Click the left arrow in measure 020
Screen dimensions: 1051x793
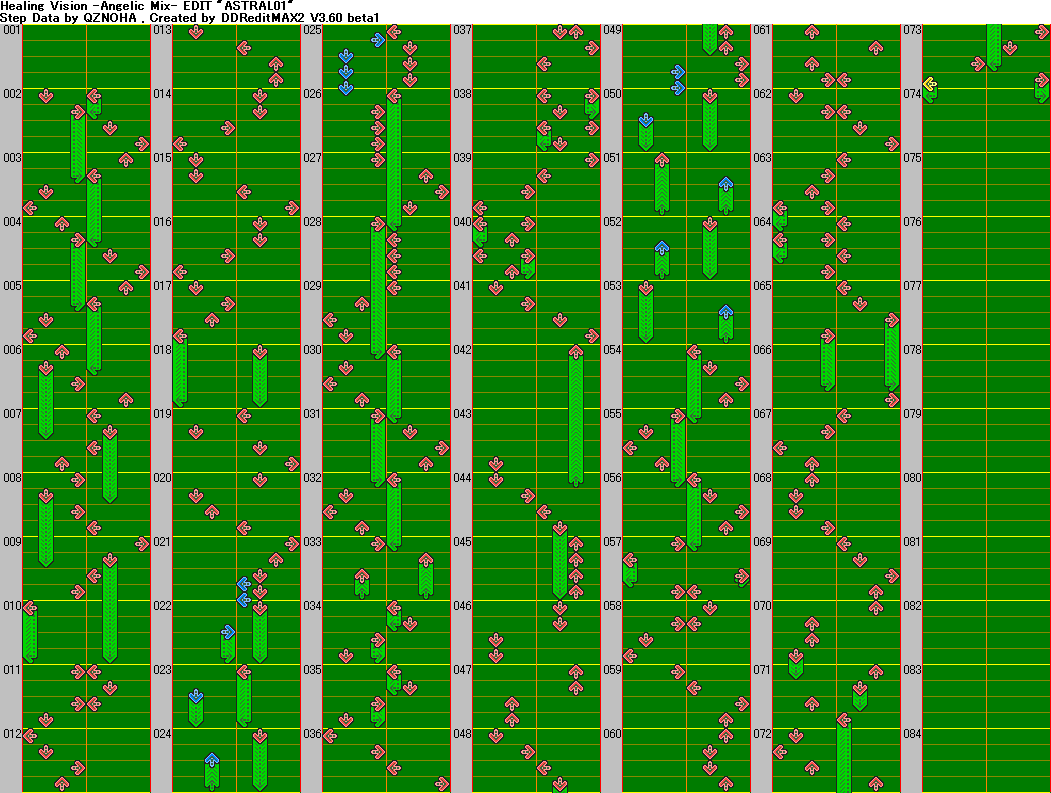tap(244, 528)
